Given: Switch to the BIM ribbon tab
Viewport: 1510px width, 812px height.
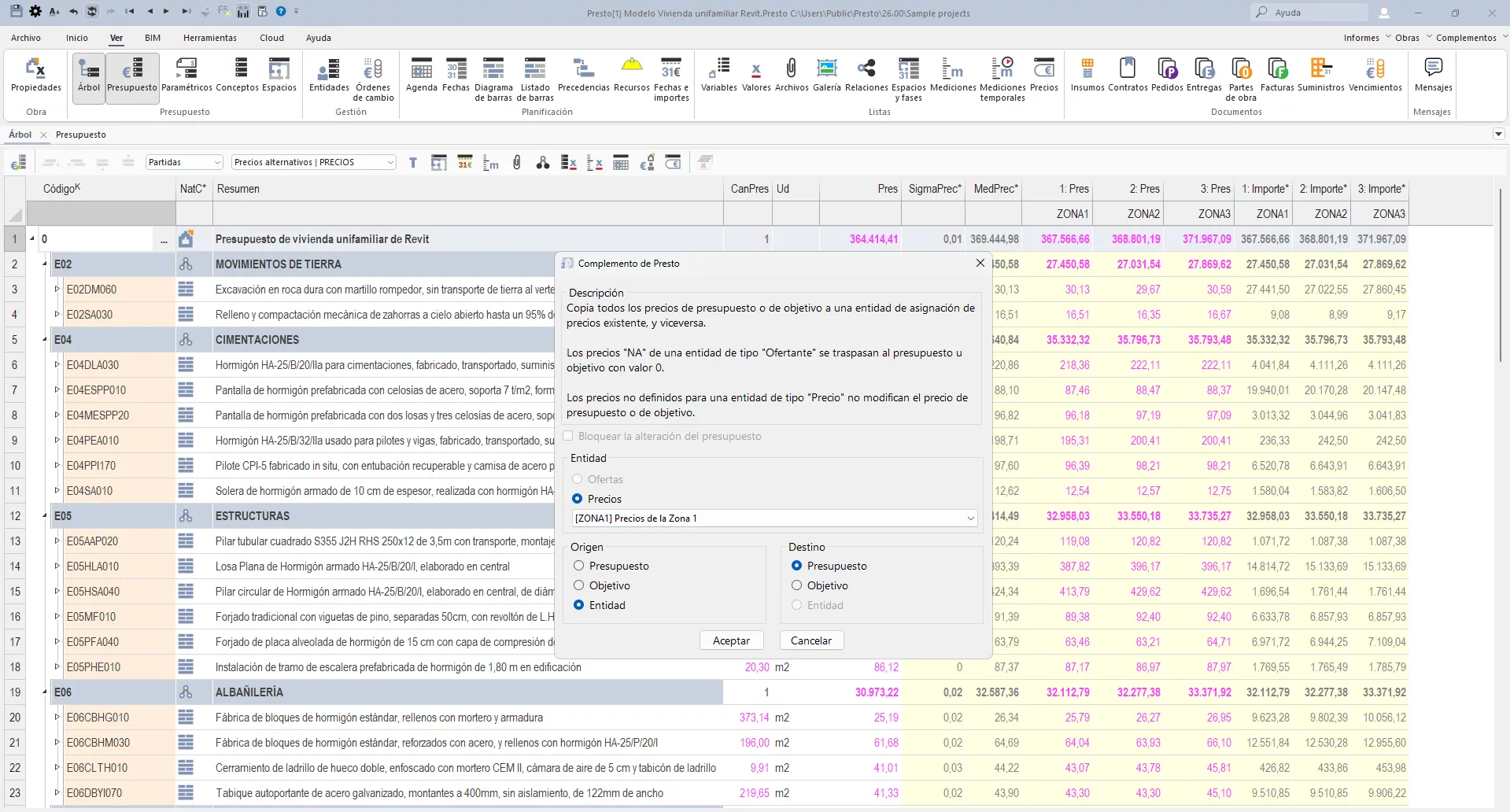Looking at the screenshot, I should click(x=153, y=38).
